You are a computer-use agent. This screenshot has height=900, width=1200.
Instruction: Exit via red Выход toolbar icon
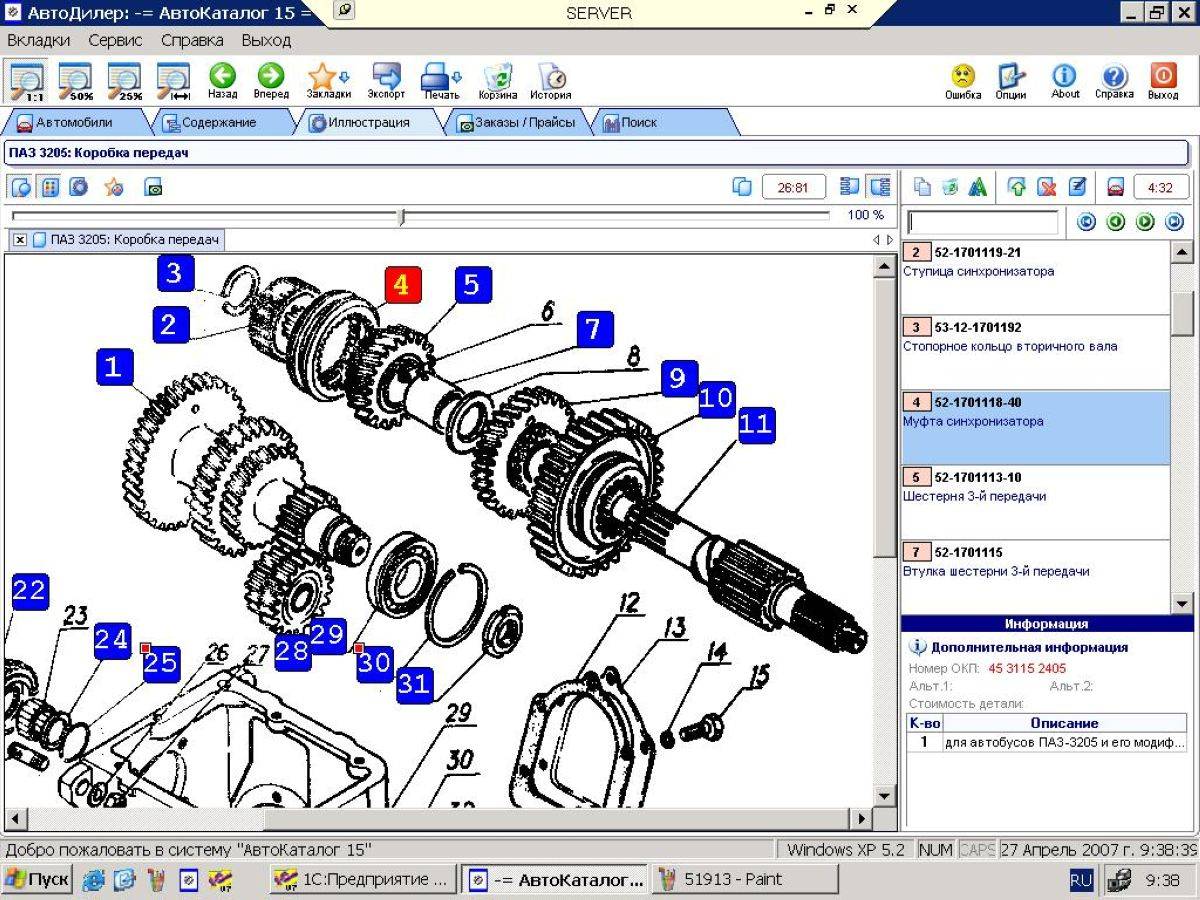click(1163, 81)
